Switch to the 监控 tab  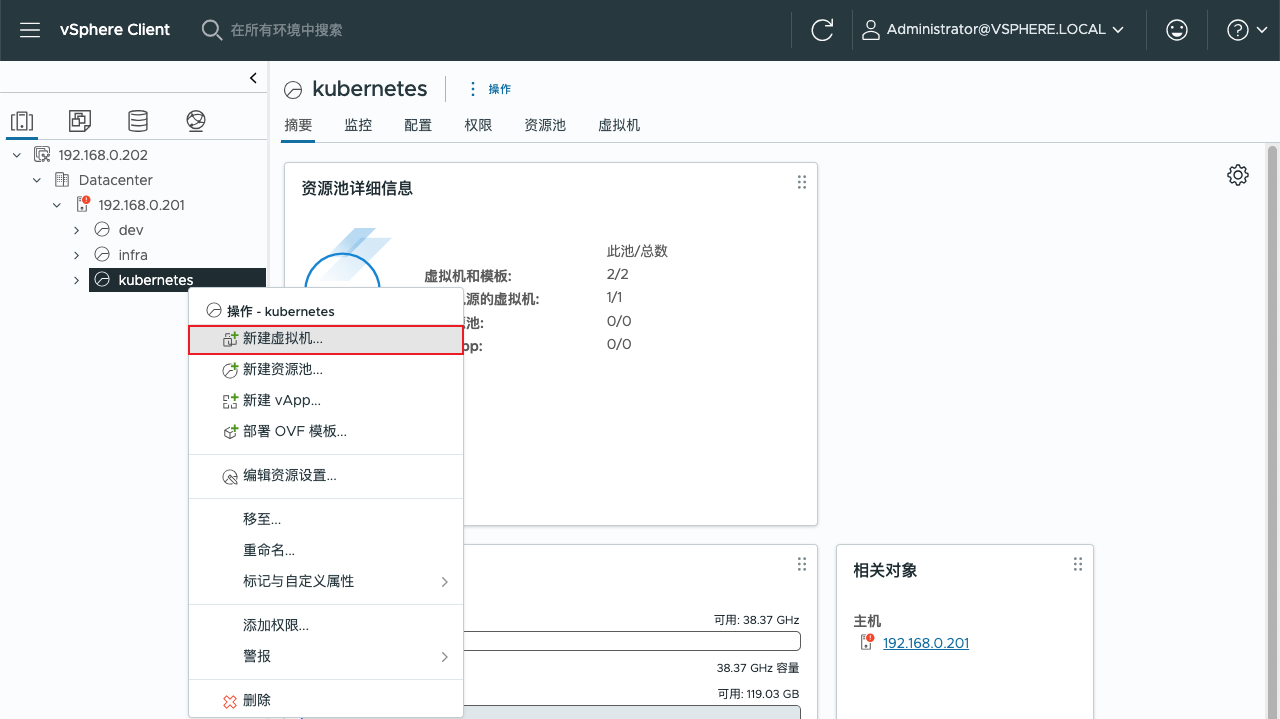pos(358,125)
